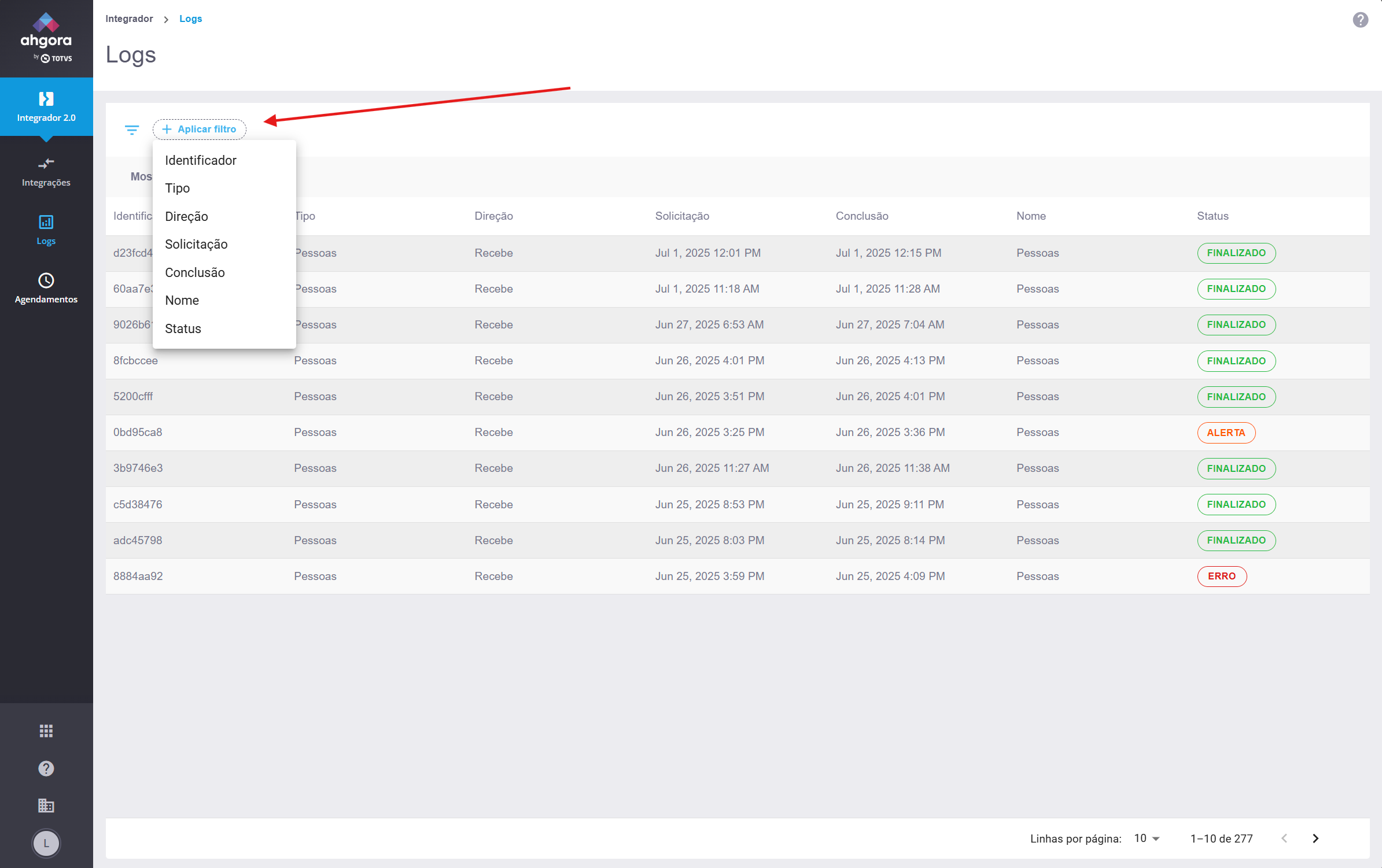Expand rows per page dropdown
Screen dimensions: 1382x868
tap(1147, 839)
